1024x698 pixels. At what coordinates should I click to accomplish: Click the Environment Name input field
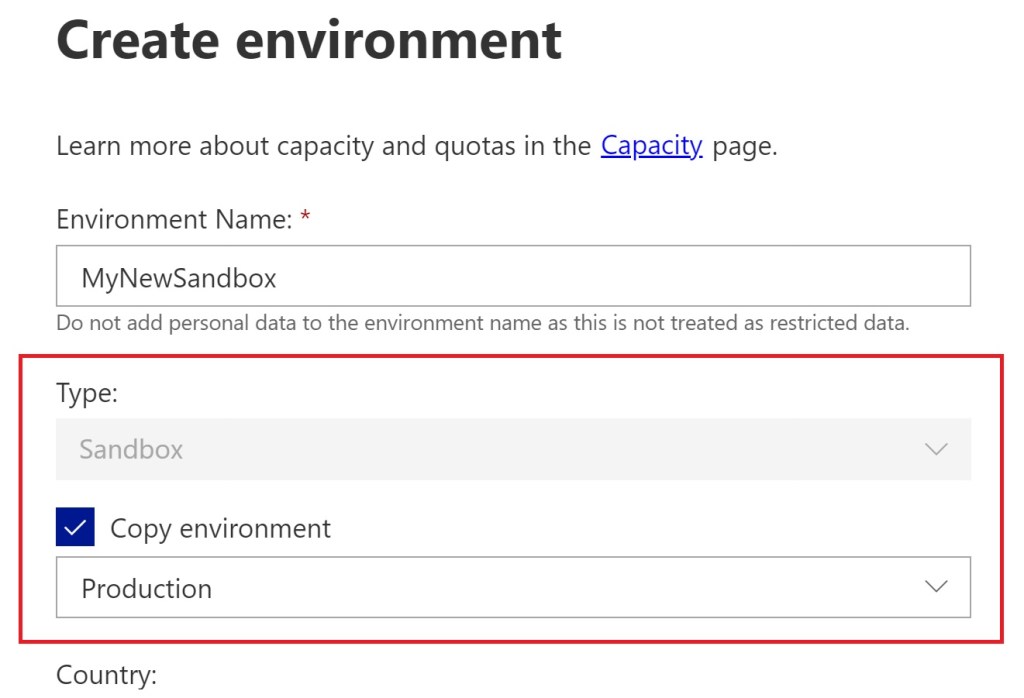[x=513, y=276]
